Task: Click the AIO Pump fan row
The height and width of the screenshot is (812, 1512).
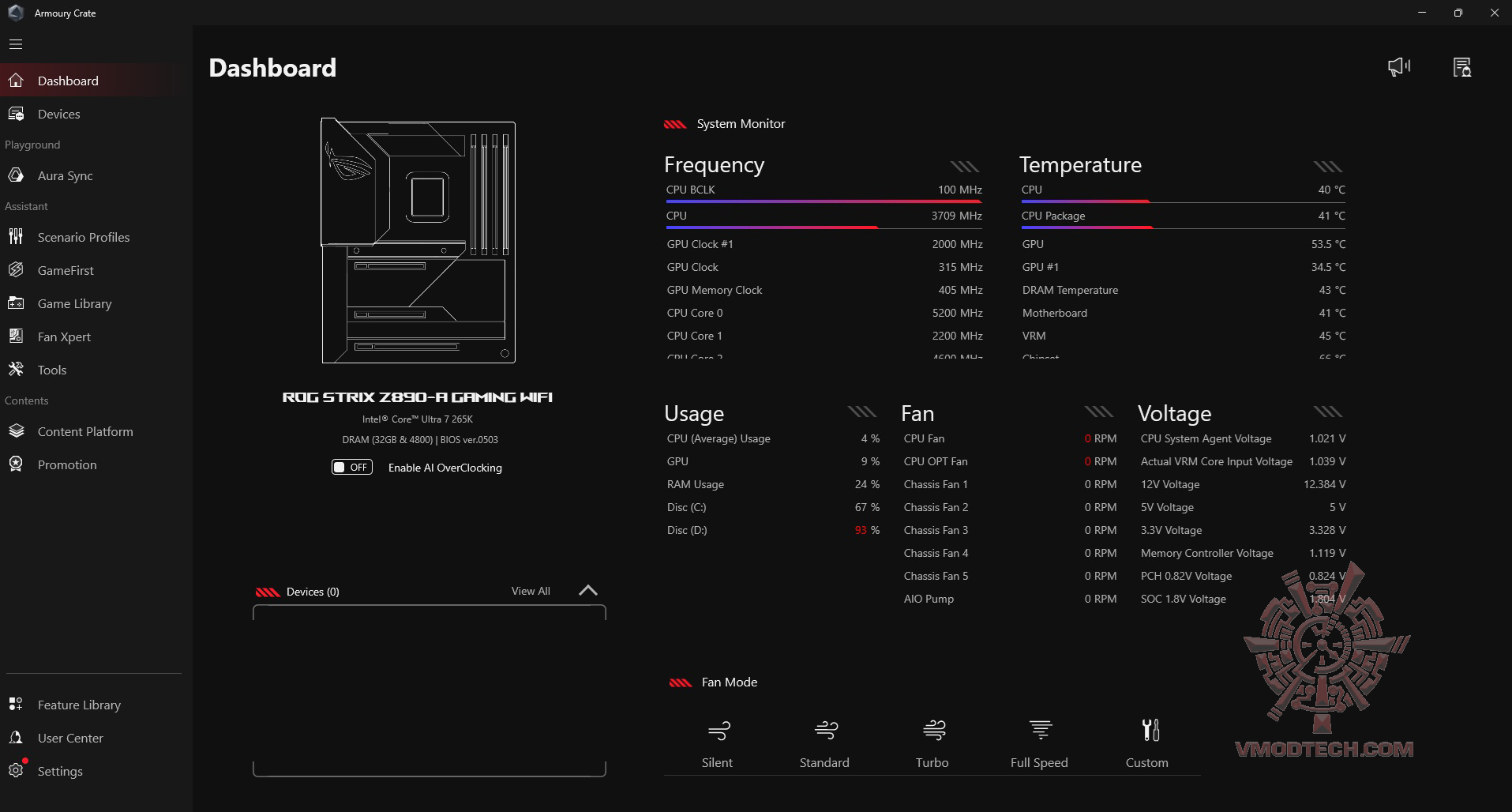Action: (x=1010, y=599)
